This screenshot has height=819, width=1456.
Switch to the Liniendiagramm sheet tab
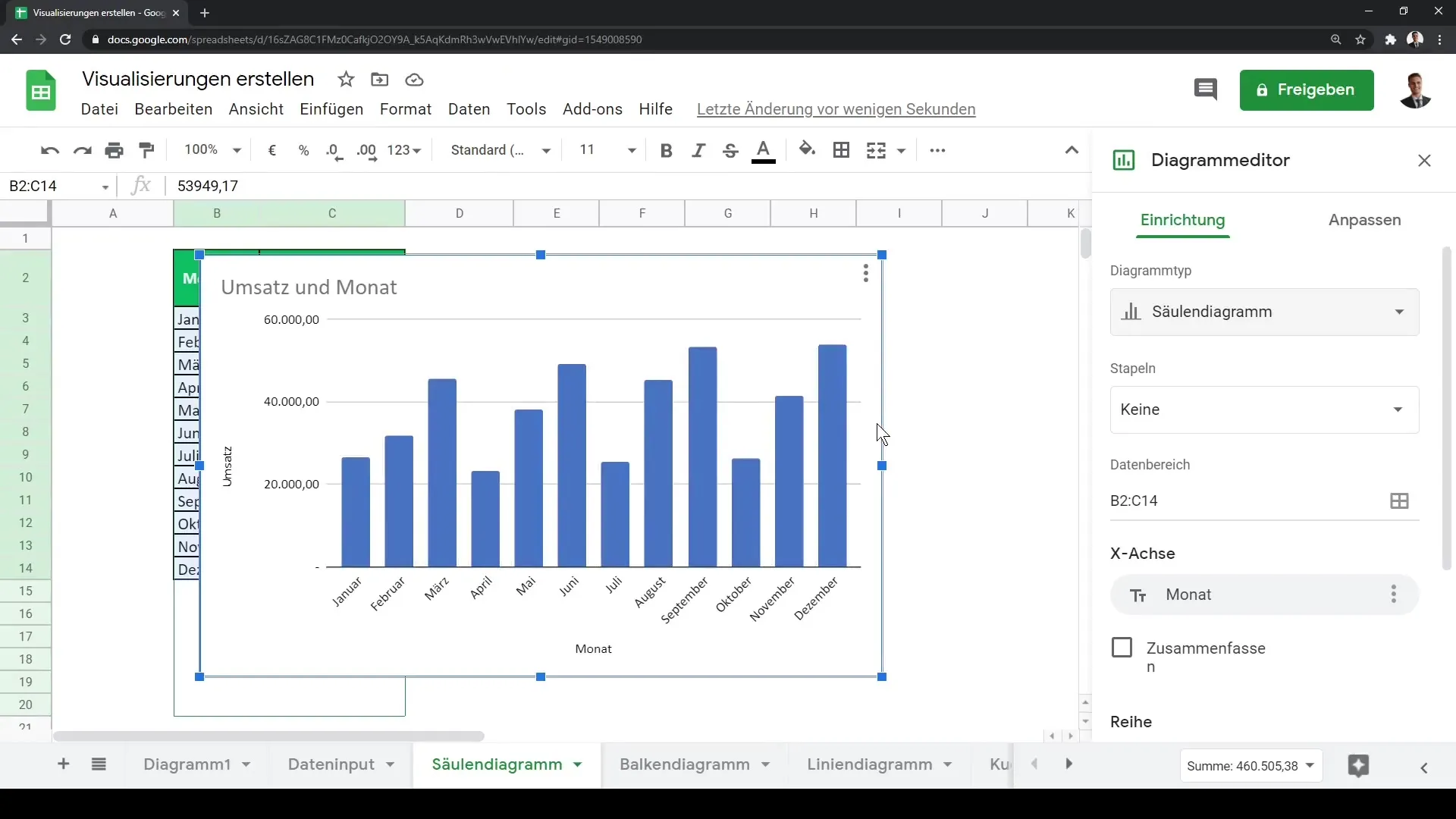pos(869,764)
